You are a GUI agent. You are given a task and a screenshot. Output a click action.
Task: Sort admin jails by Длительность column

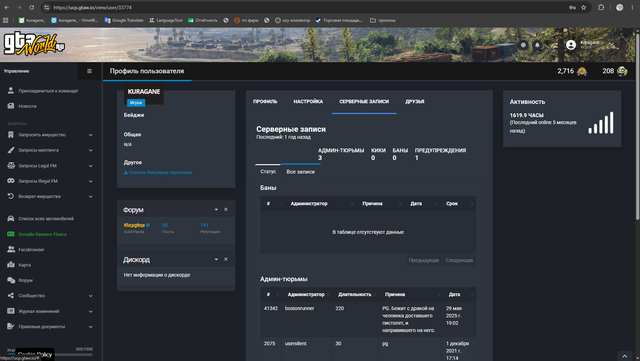(x=355, y=294)
